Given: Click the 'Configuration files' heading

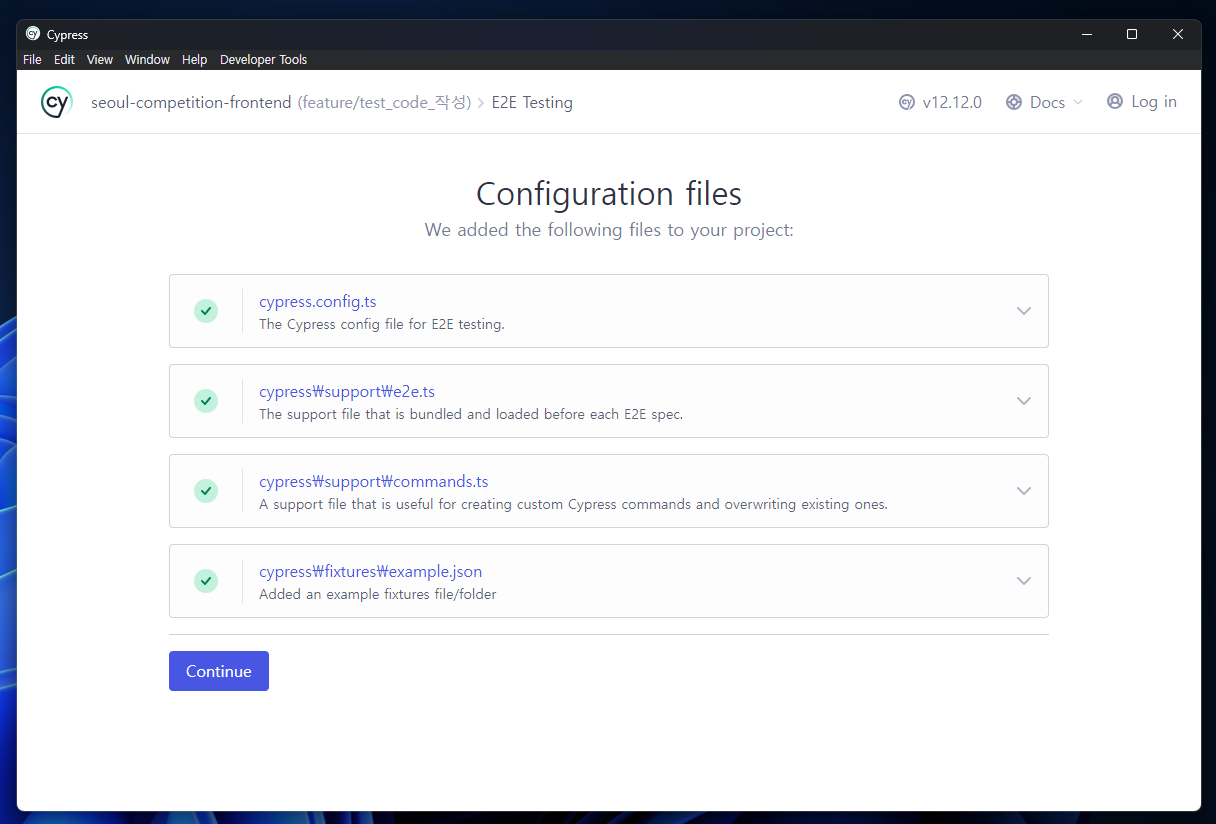Looking at the screenshot, I should pos(609,193).
